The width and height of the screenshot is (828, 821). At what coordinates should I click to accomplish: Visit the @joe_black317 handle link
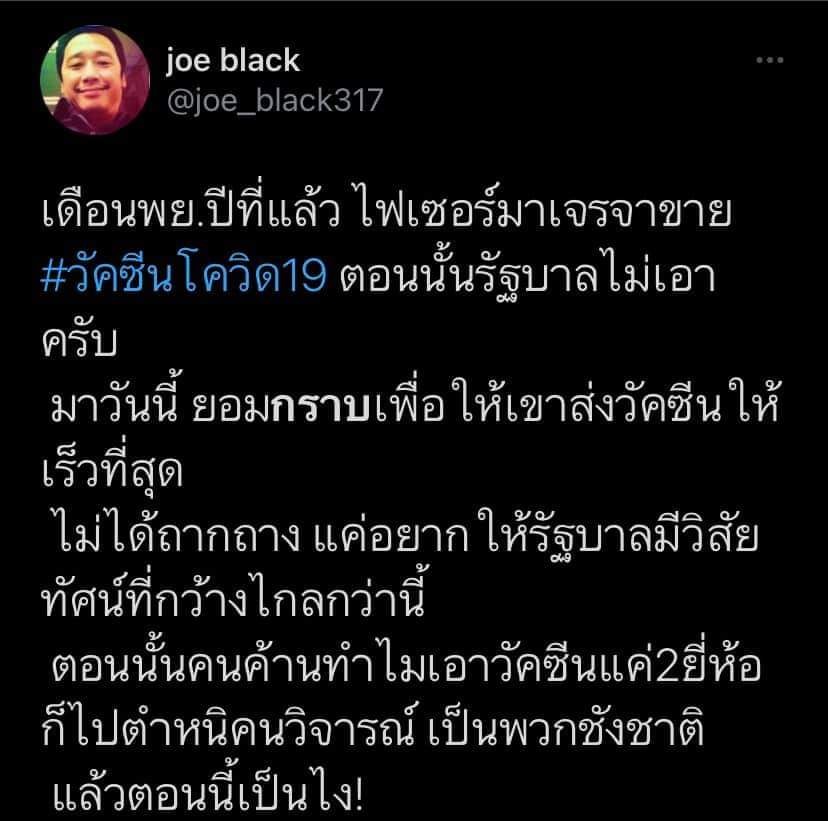click(275, 100)
